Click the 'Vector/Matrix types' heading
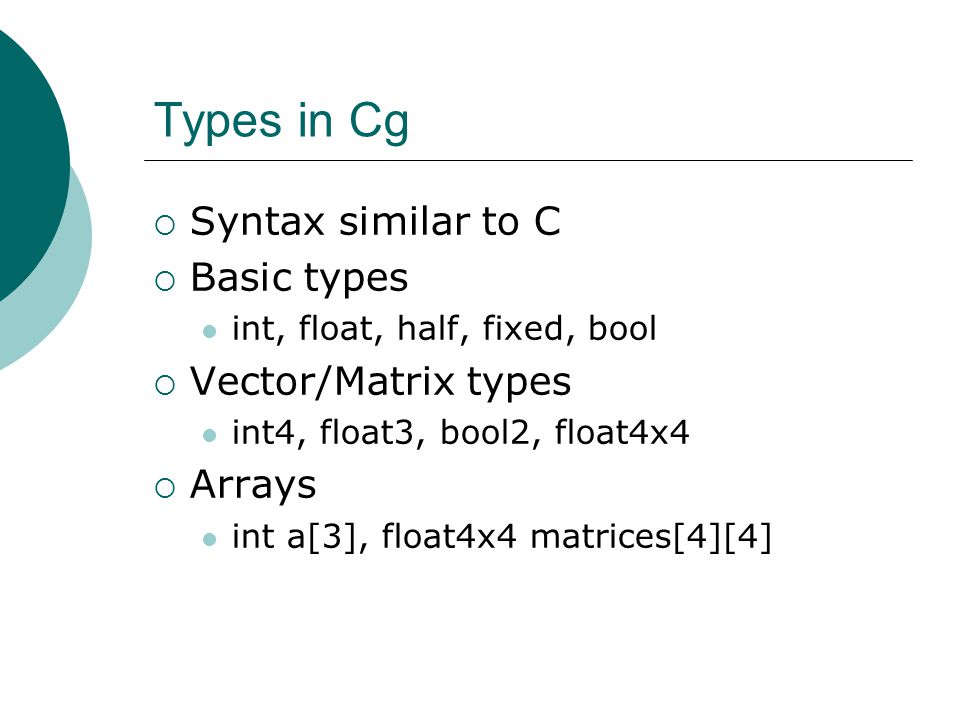Viewport: 960px width, 720px height. [x=380, y=383]
